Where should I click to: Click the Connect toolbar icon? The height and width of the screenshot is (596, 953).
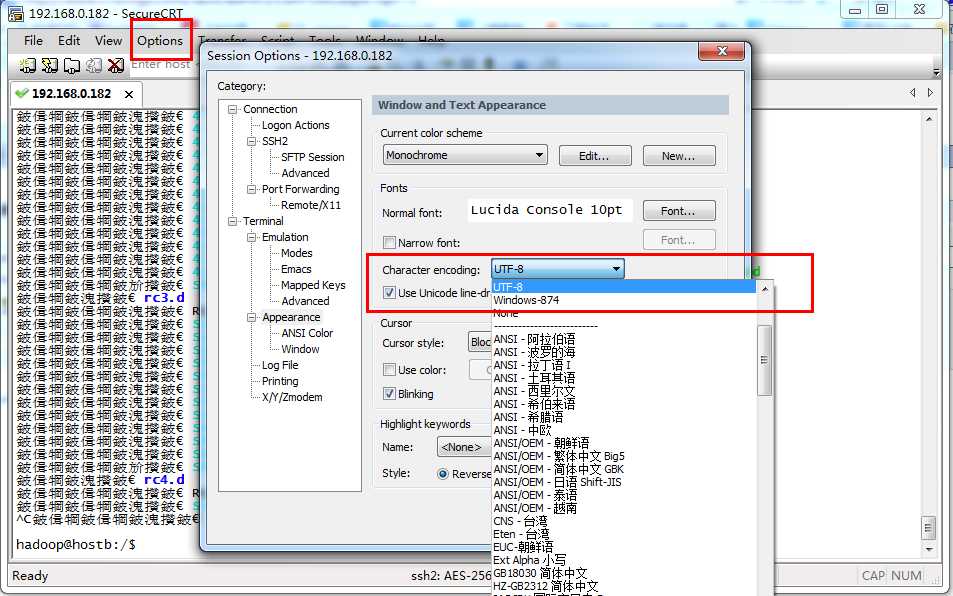tap(27, 65)
